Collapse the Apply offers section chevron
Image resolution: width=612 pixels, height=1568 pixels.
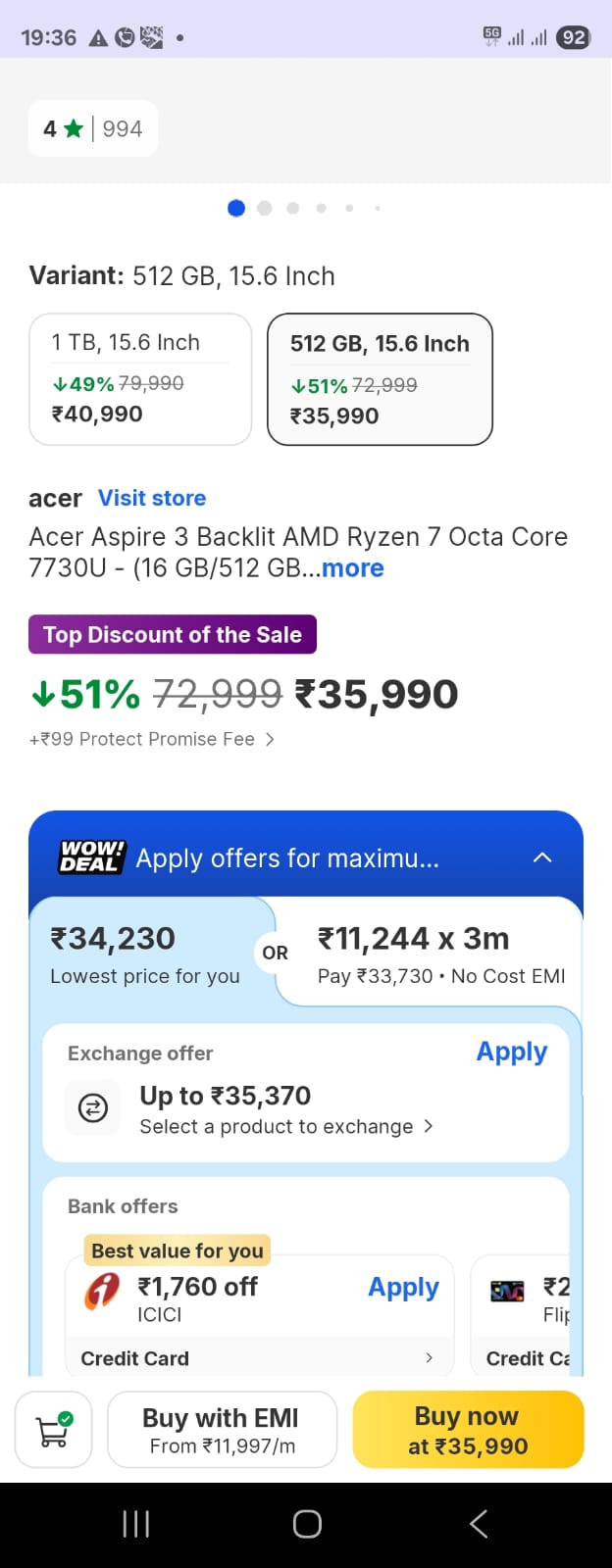[542, 857]
